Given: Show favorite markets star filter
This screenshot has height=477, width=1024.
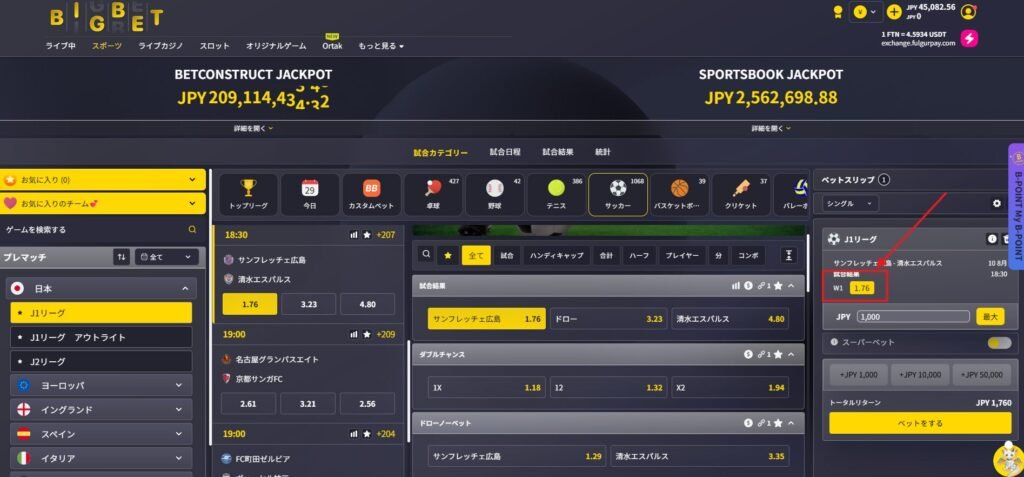Looking at the screenshot, I should pos(447,255).
